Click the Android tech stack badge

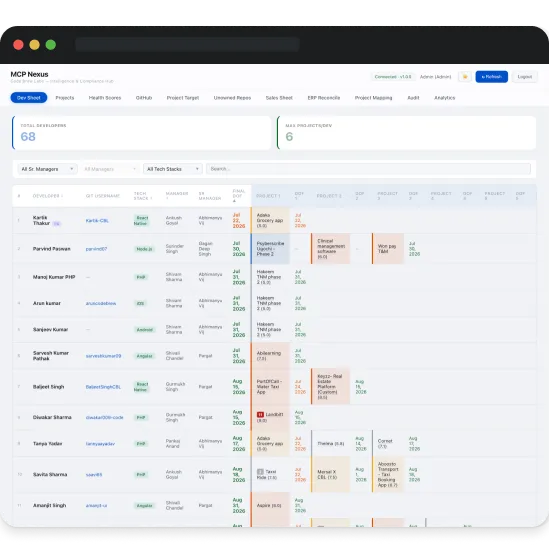click(x=144, y=330)
